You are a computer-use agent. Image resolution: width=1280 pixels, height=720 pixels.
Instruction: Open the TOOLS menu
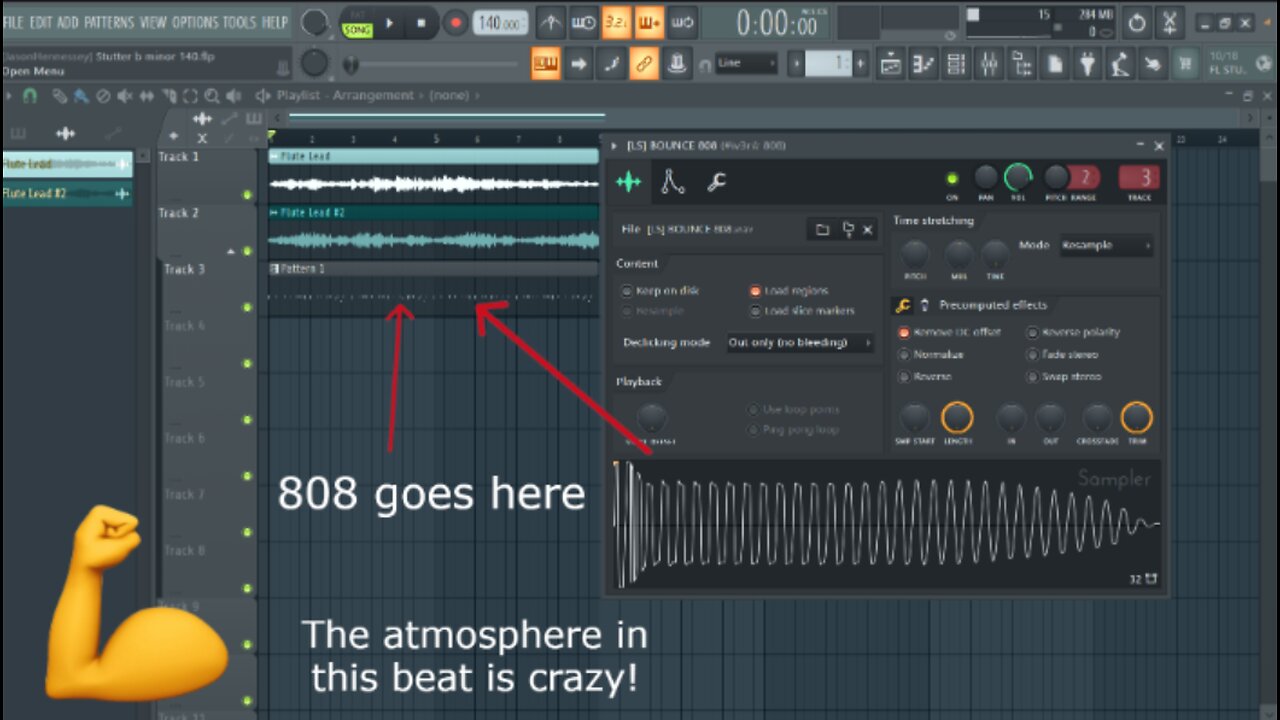click(x=239, y=22)
